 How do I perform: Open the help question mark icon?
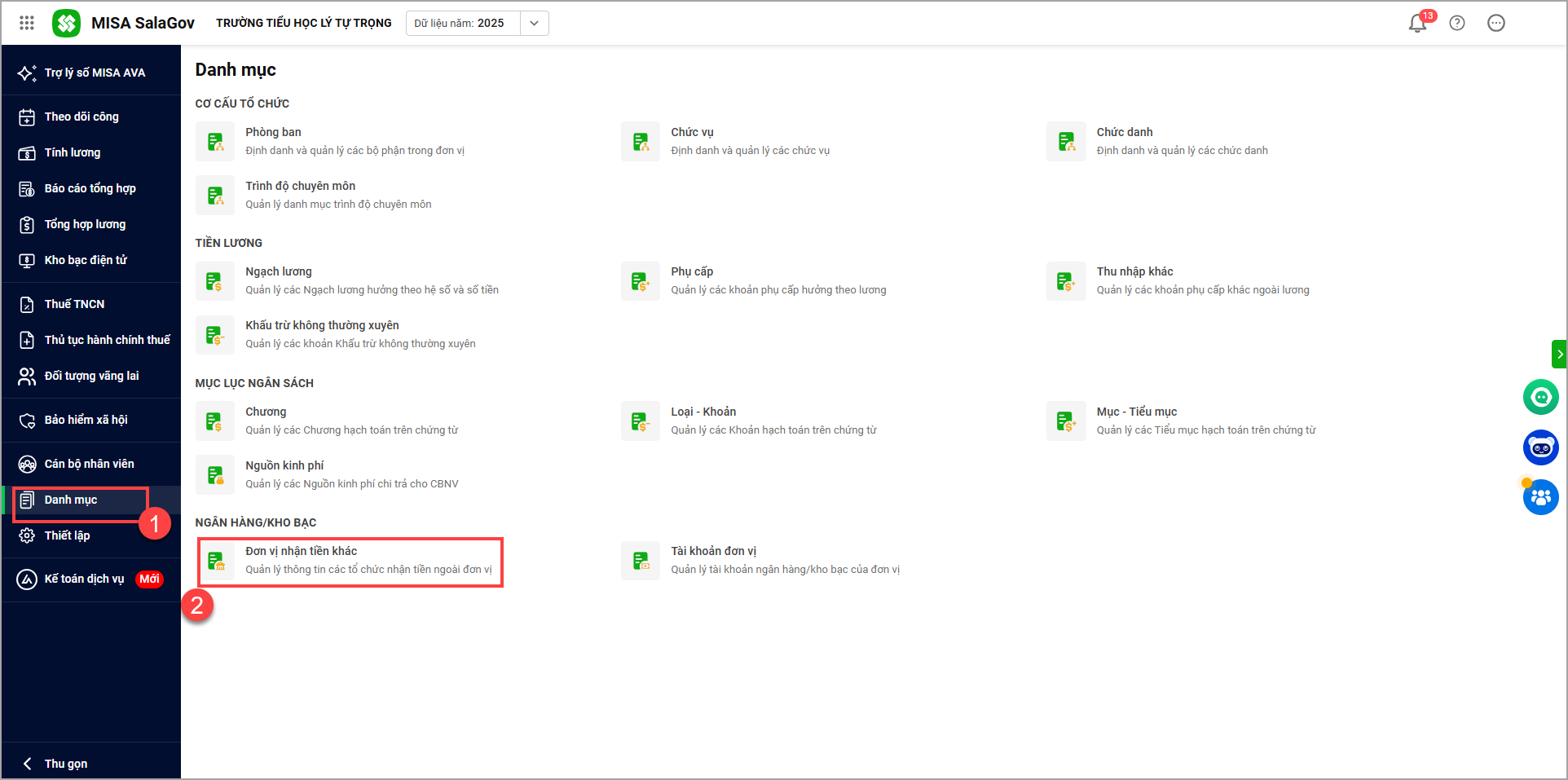click(x=1457, y=24)
